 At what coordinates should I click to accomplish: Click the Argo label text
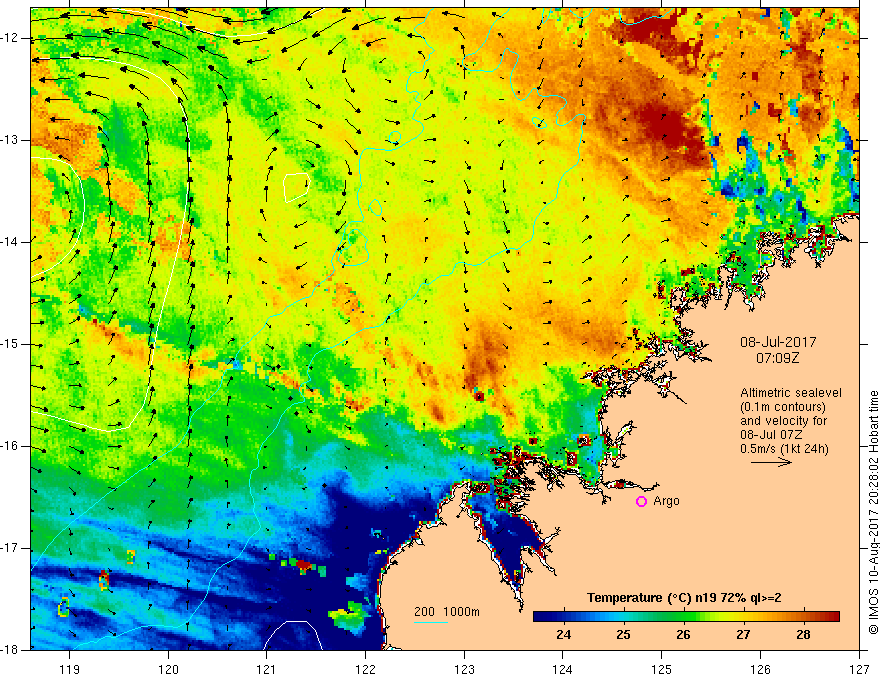click(666, 501)
